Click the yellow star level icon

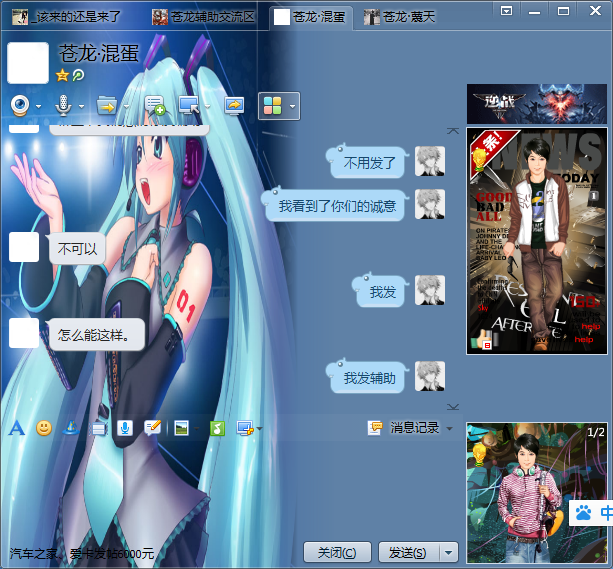(62, 75)
